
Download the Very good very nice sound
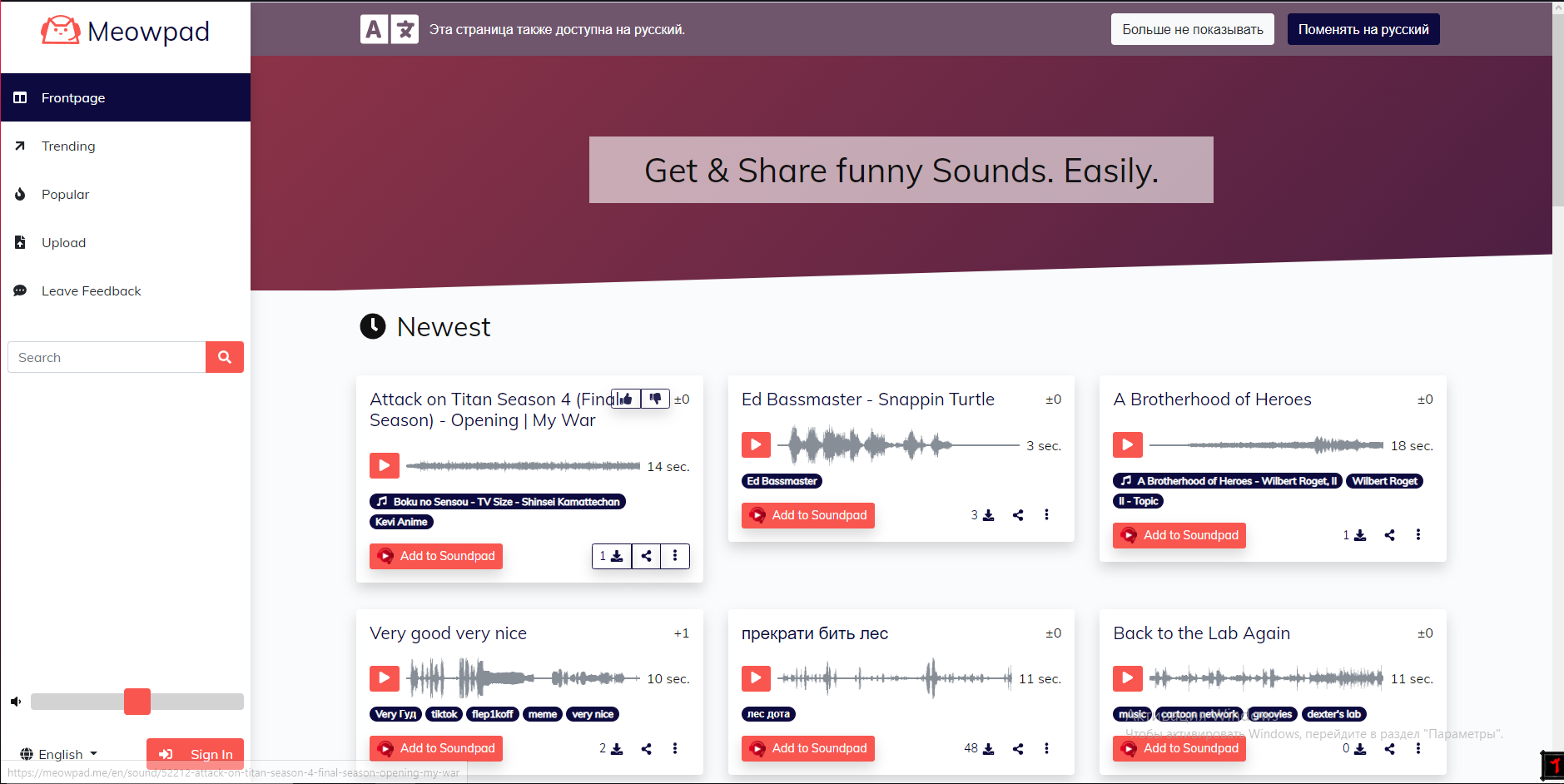(612, 749)
